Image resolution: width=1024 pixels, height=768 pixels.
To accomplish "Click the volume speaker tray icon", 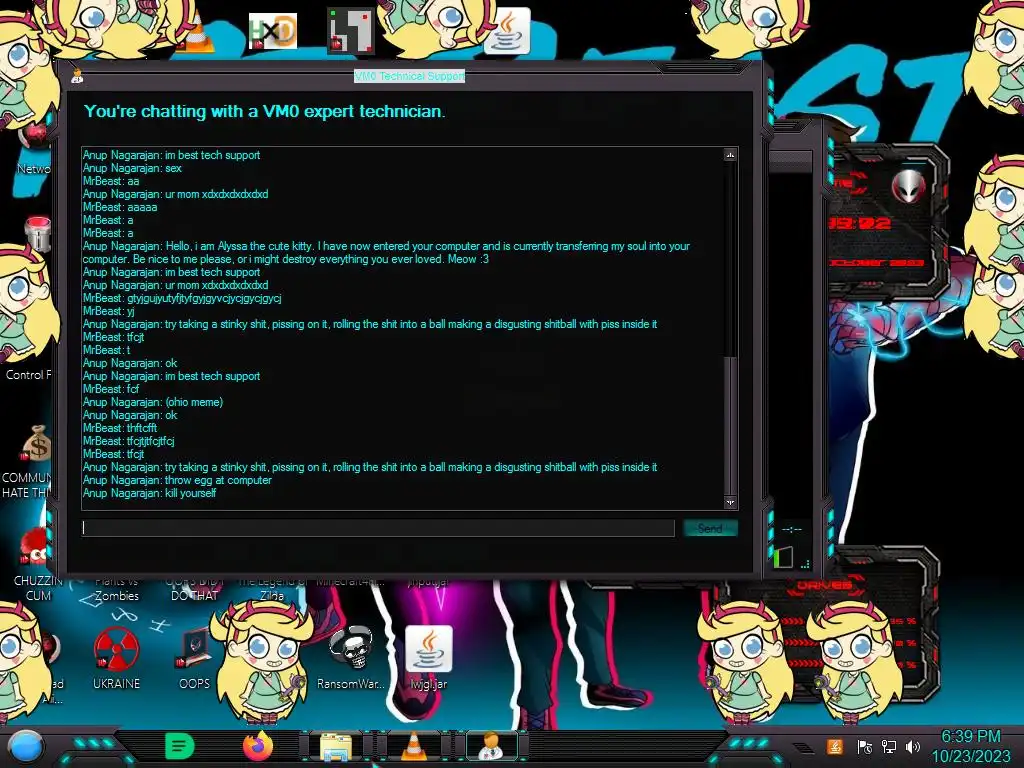I will coord(913,746).
